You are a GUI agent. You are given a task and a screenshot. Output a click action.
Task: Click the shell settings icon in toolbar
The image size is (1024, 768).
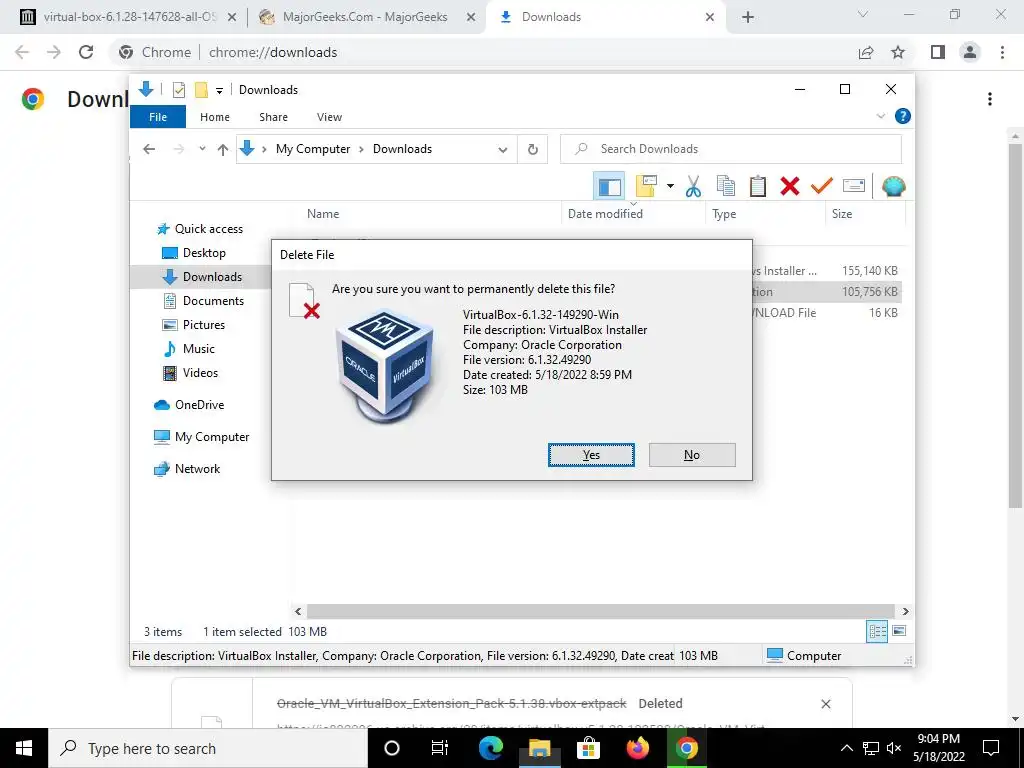pos(893,187)
